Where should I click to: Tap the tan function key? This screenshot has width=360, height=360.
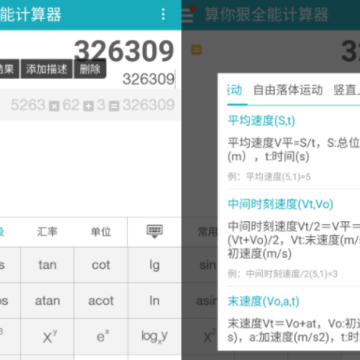tap(47, 265)
